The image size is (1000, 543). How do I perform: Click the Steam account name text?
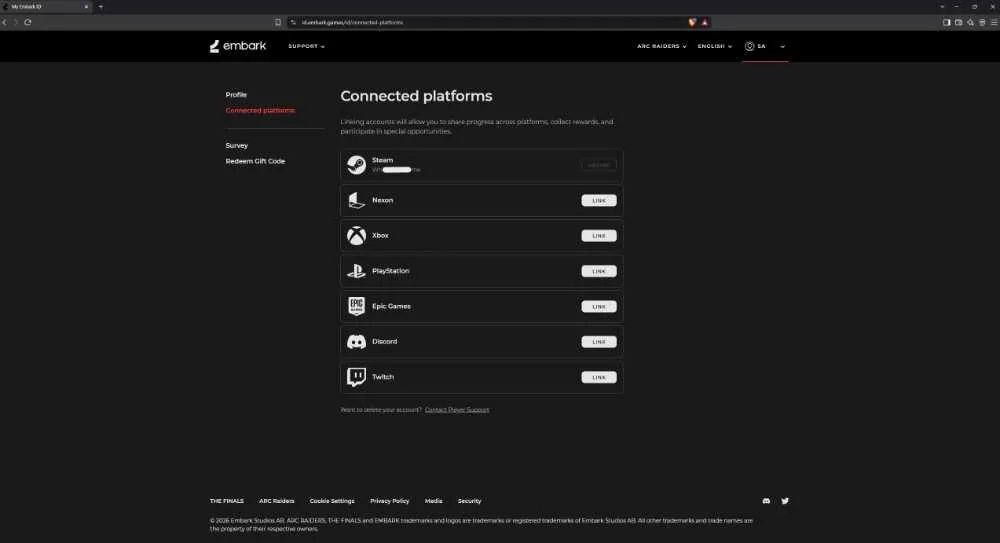396,170
